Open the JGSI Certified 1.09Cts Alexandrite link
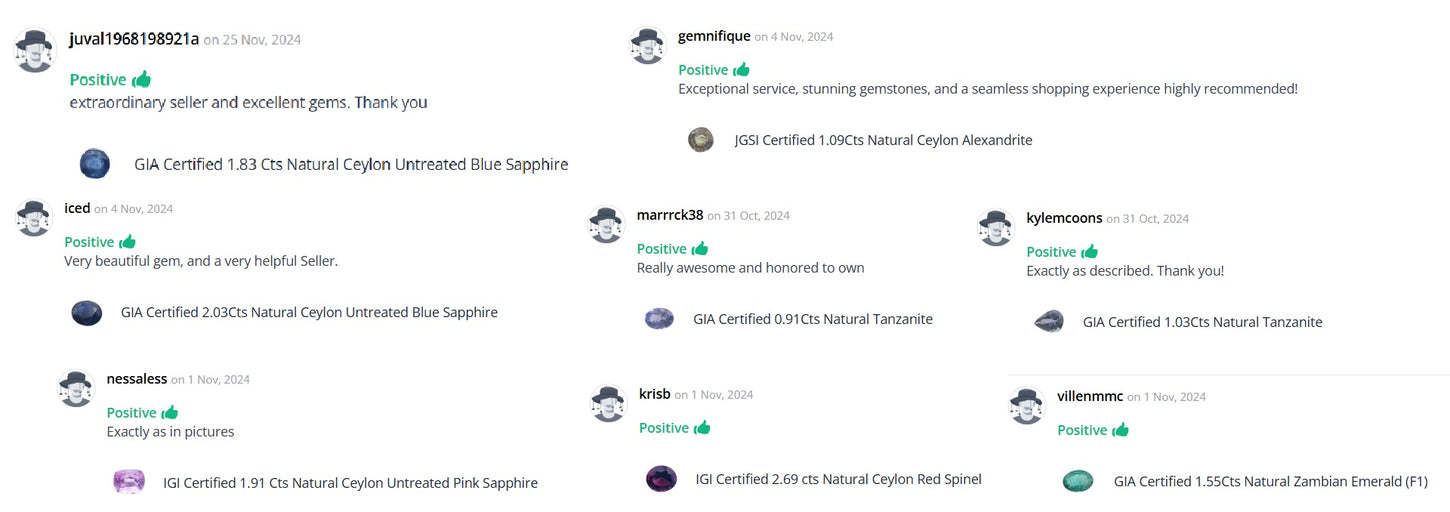Viewport: 1450px width, 512px height. tap(883, 140)
